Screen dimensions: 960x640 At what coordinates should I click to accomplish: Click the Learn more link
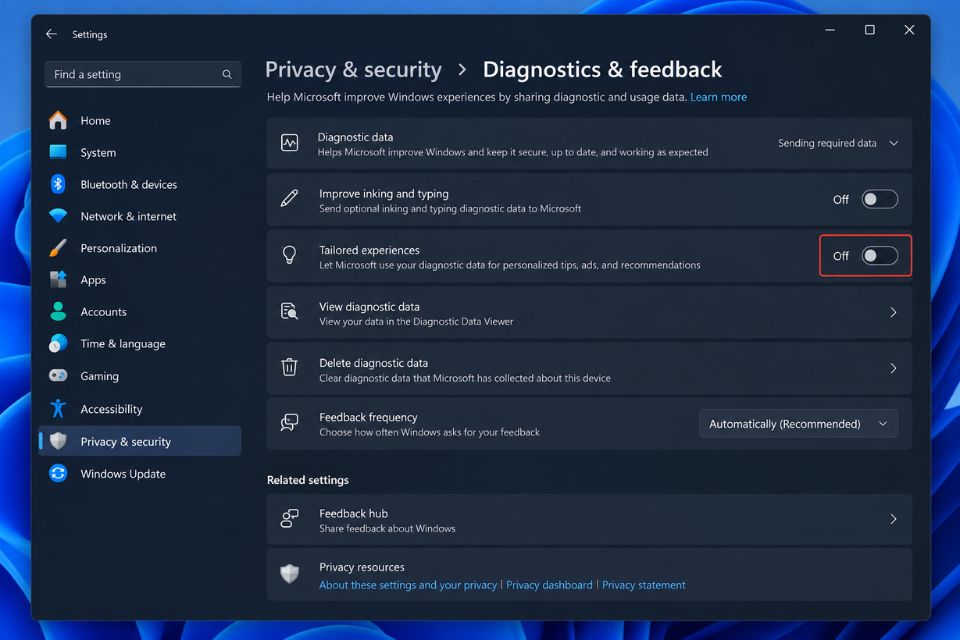(718, 97)
